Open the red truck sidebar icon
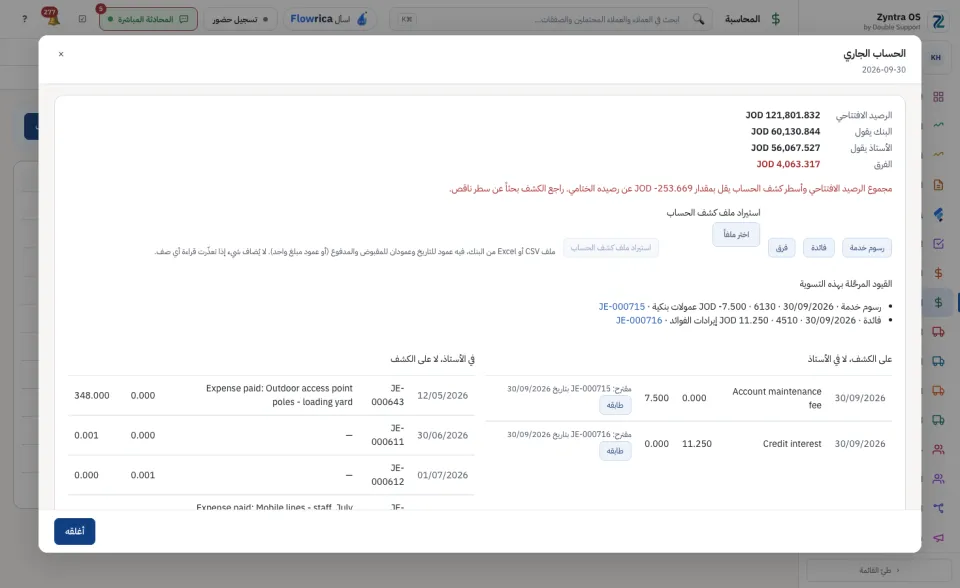 [938, 331]
